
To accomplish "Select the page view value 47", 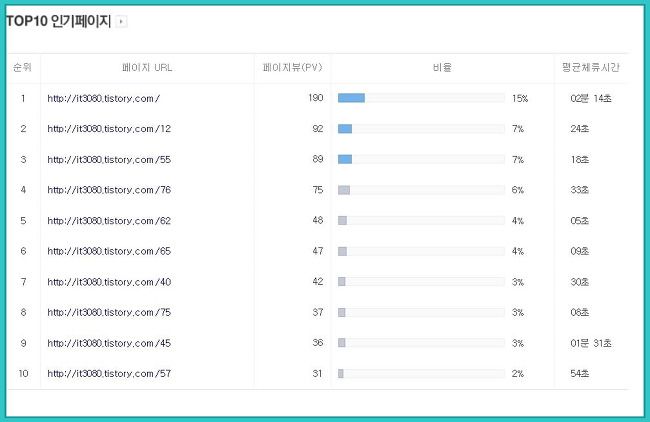I will (x=318, y=251).
